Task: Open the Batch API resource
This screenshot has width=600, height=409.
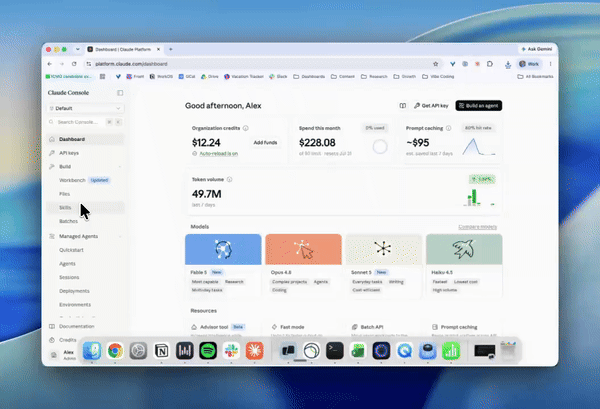Action: coord(367,327)
